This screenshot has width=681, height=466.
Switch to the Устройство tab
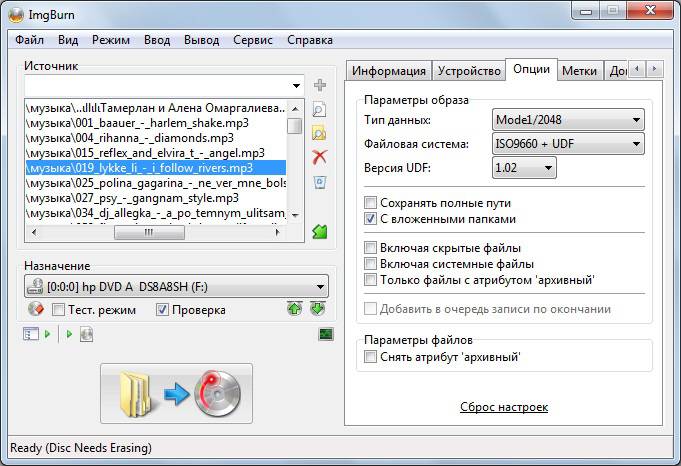coord(469,71)
